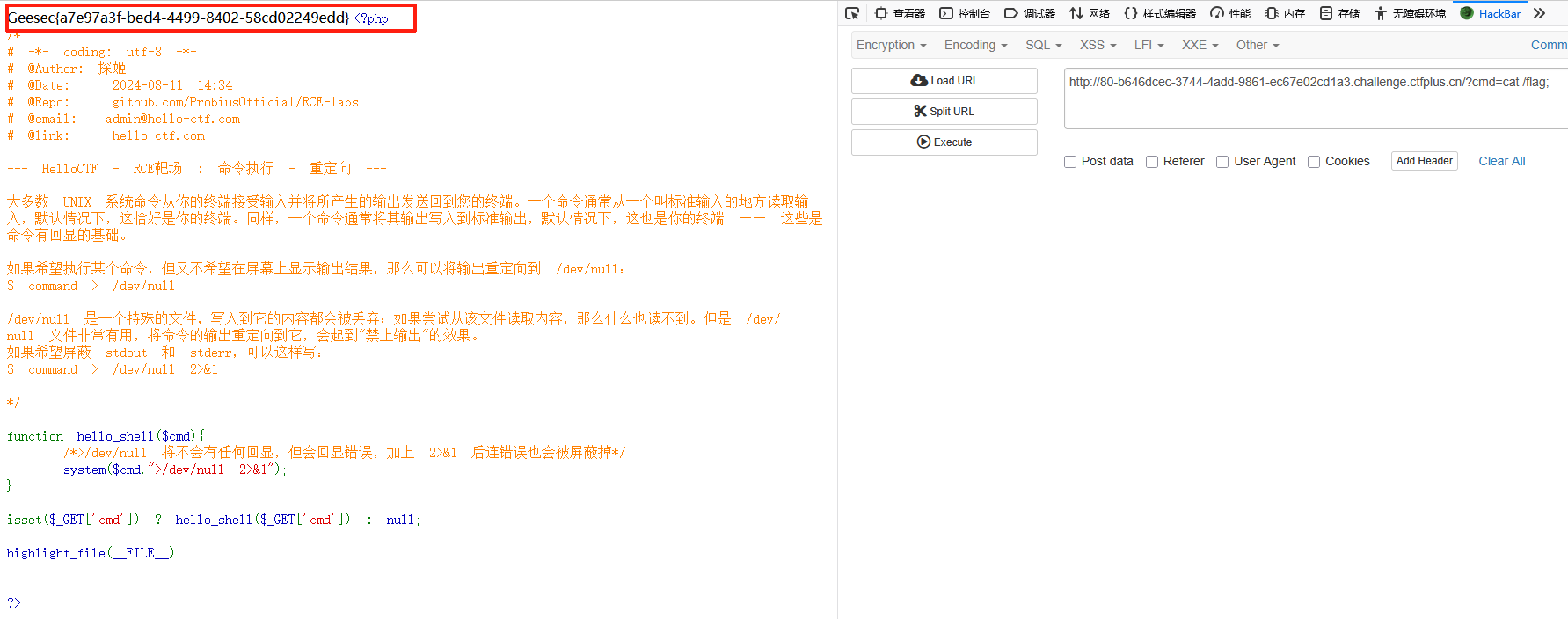Image resolution: width=1568 pixels, height=619 pixels.
Task: Click the closing ?> PHP tag
Action: [x=13, y=603]
